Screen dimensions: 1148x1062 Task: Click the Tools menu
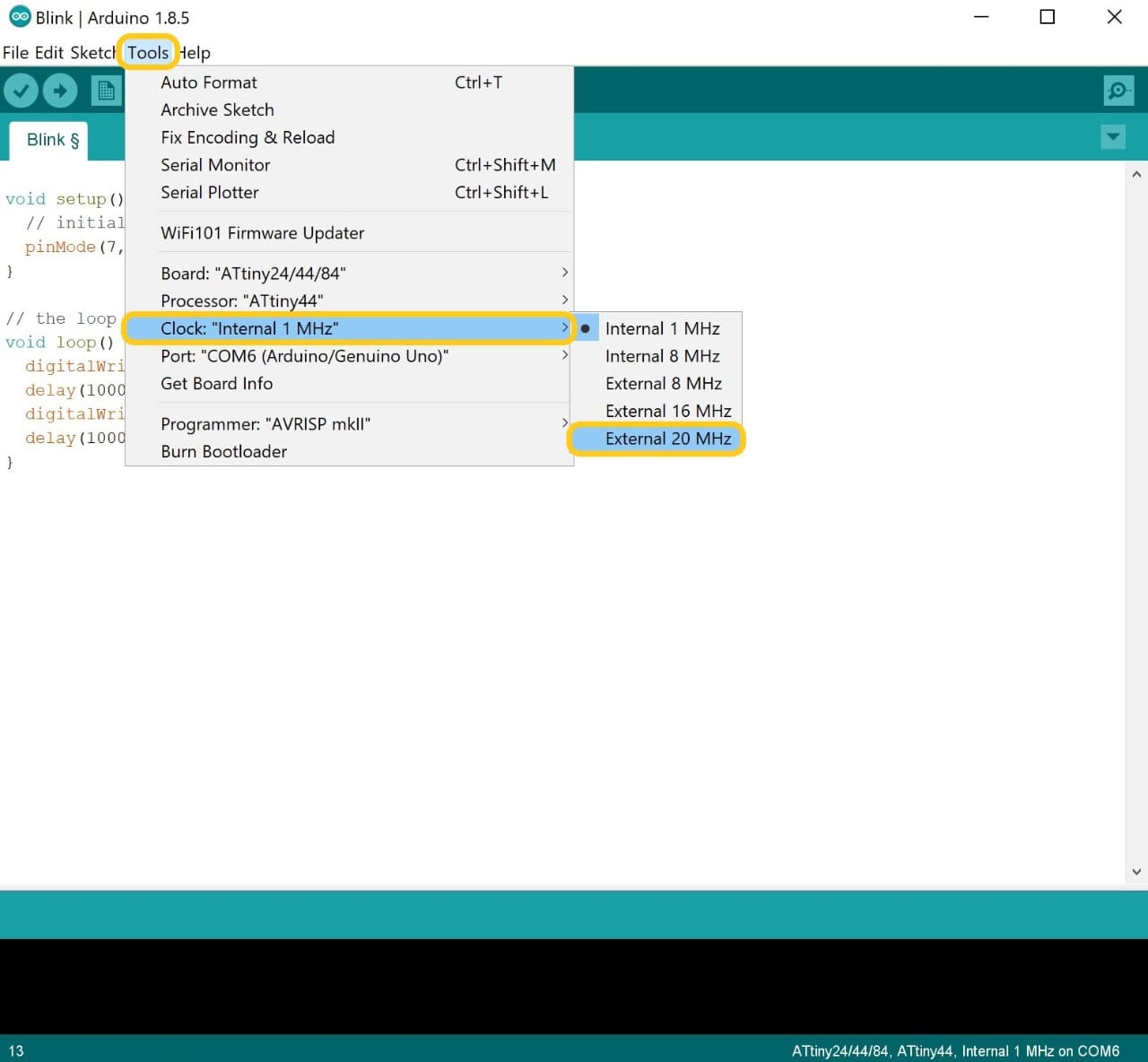point(148,53)
